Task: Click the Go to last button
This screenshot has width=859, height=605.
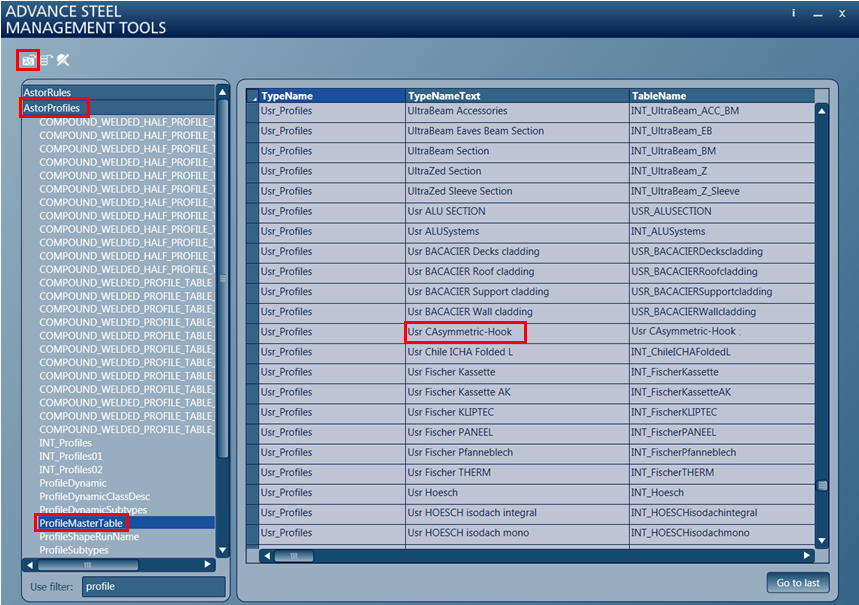Action: (798, 583)
